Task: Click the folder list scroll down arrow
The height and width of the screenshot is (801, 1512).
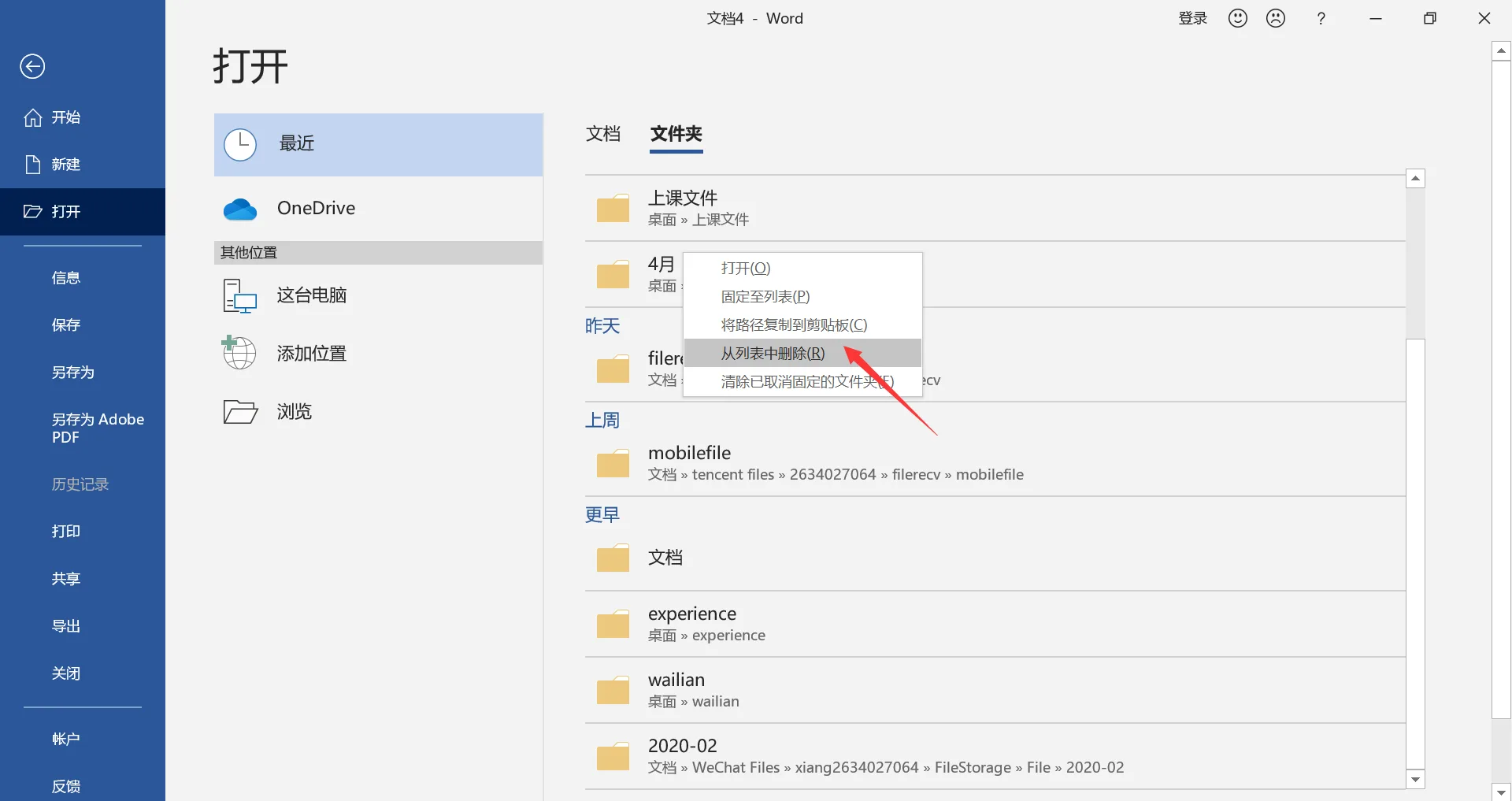Action: [x=1415, y=779]
